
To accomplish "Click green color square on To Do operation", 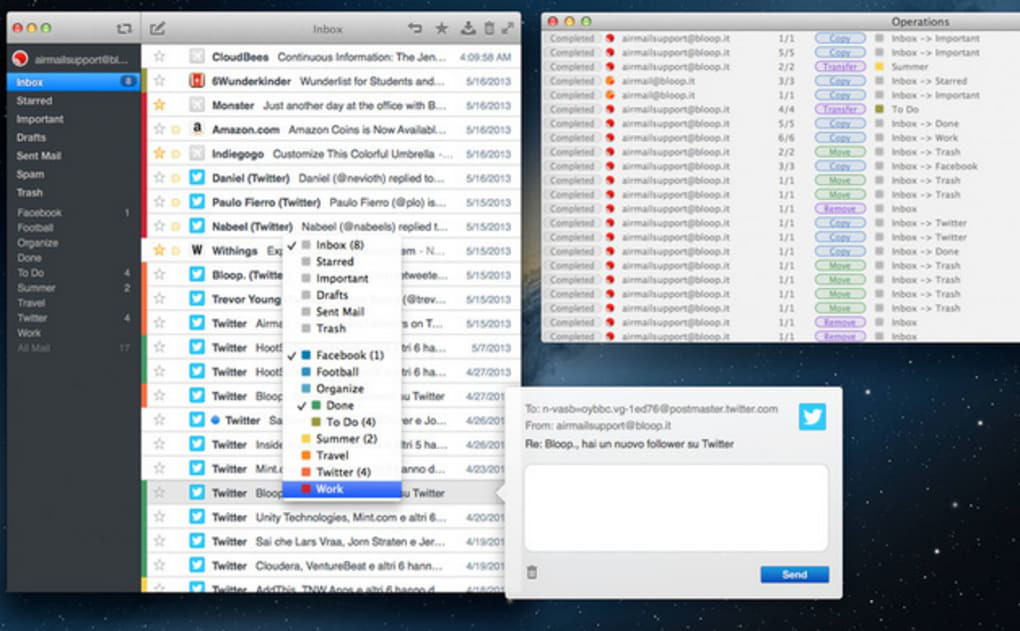I will coord(879,109).
